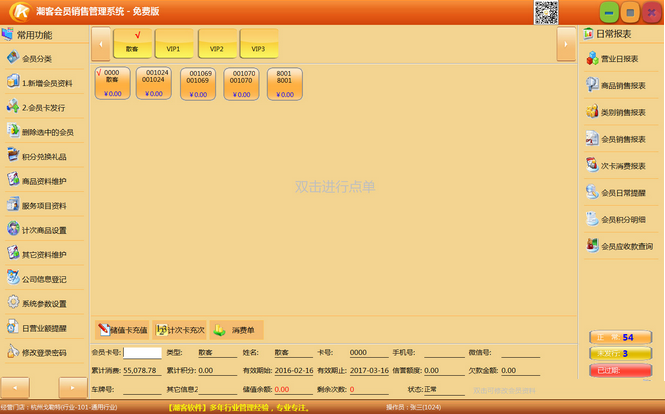Click 经营门店 status bar entry
665x414 pixels.
[59, 408]
